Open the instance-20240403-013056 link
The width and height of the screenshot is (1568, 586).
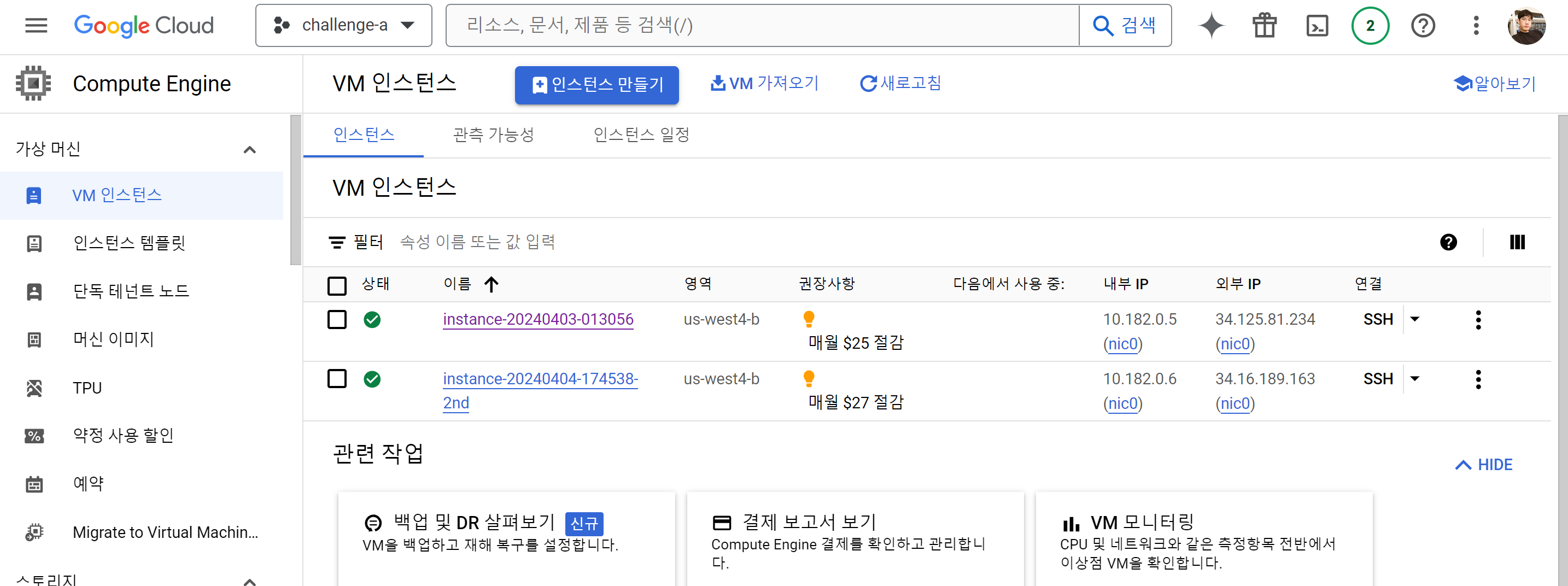[538, 319]
